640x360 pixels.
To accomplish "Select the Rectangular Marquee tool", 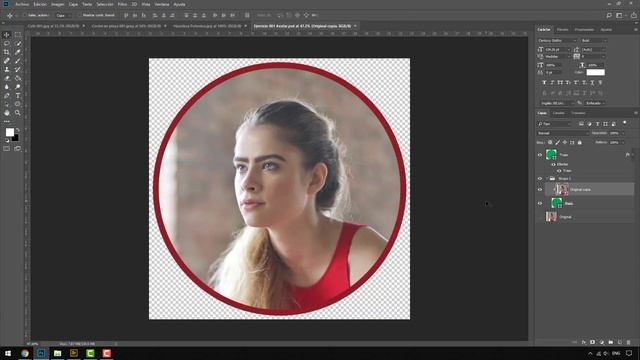I will point(18,35).
